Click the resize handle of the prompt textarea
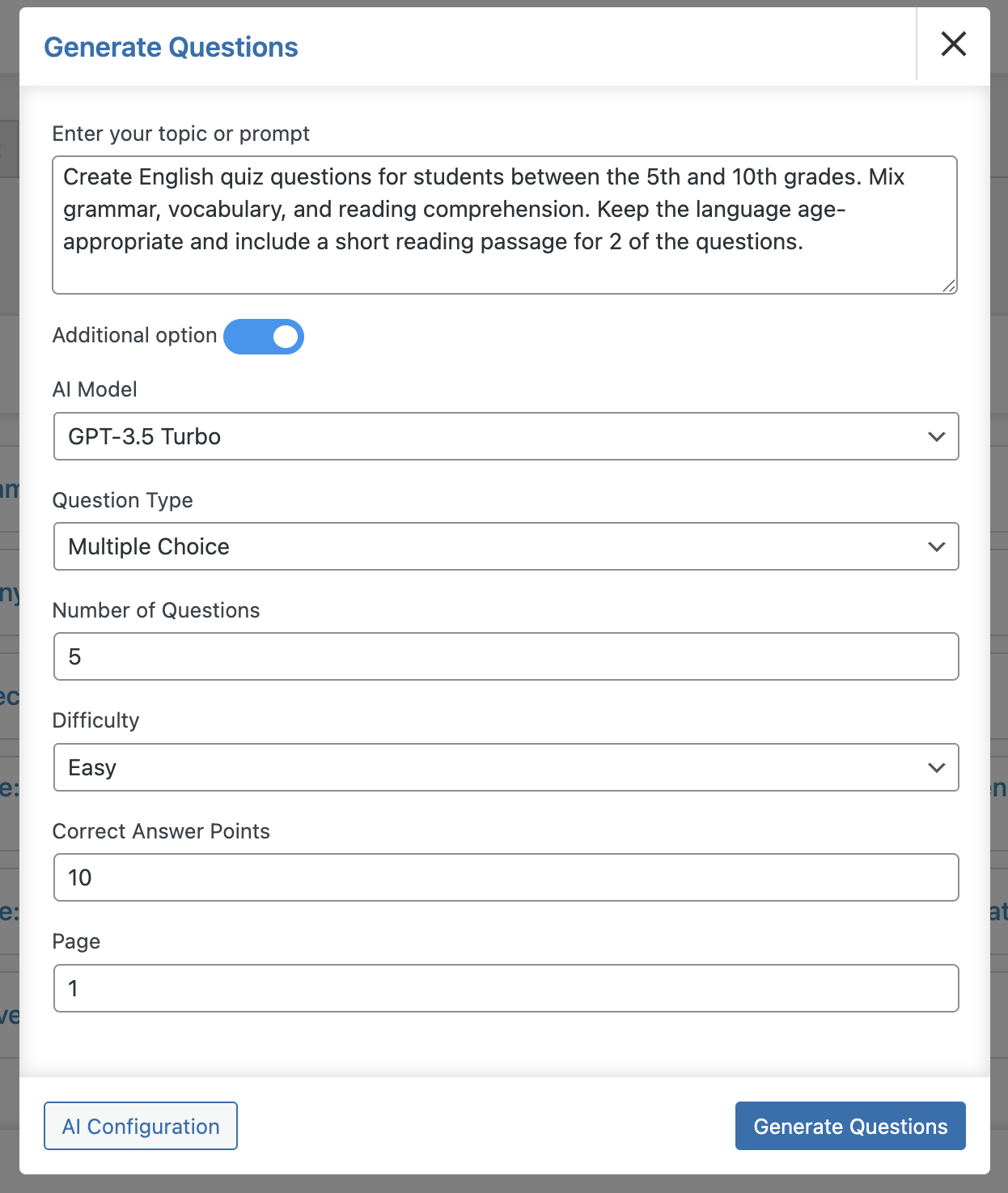This screenshot has height=1193, width=1008. coord(949,286)
